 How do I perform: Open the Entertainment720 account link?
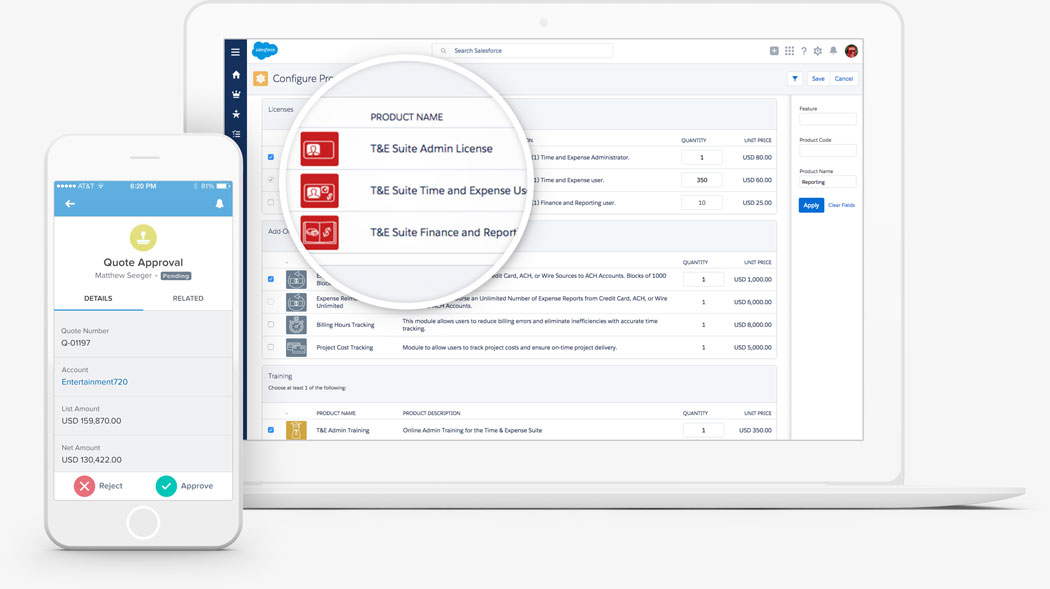point(94,382)
